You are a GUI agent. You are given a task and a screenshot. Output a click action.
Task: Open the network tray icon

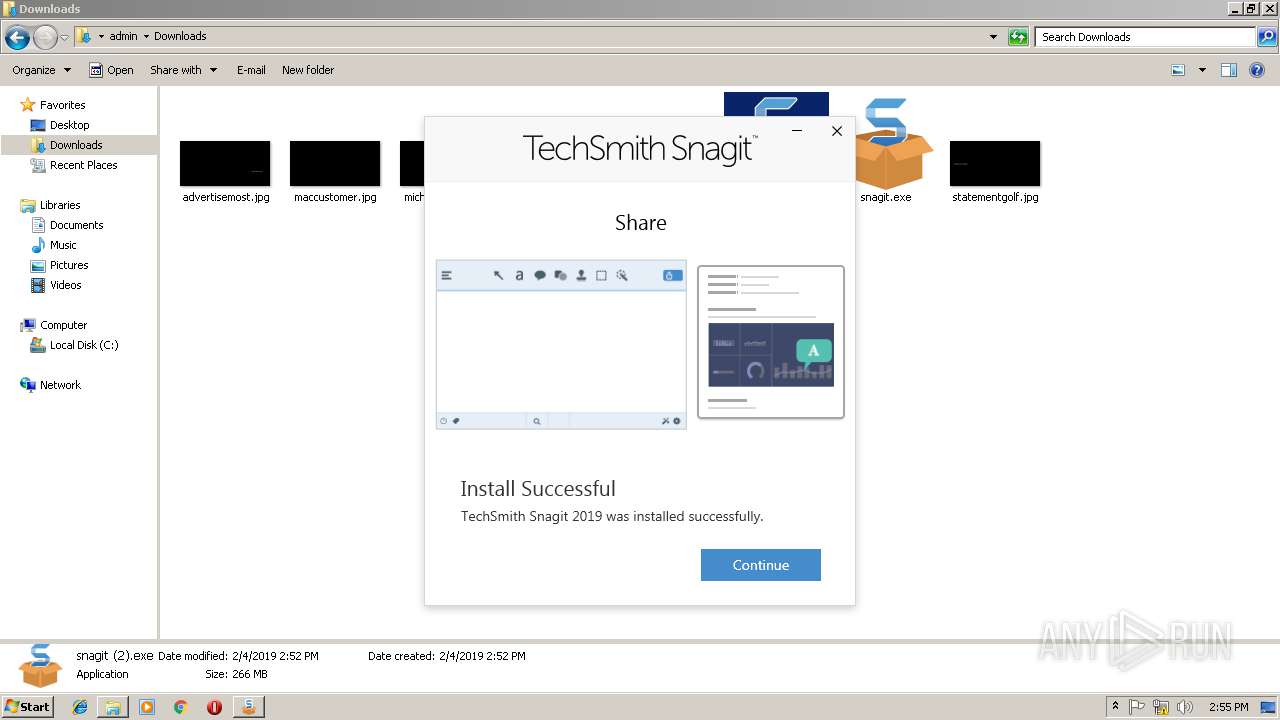[x=1161, y=707]
